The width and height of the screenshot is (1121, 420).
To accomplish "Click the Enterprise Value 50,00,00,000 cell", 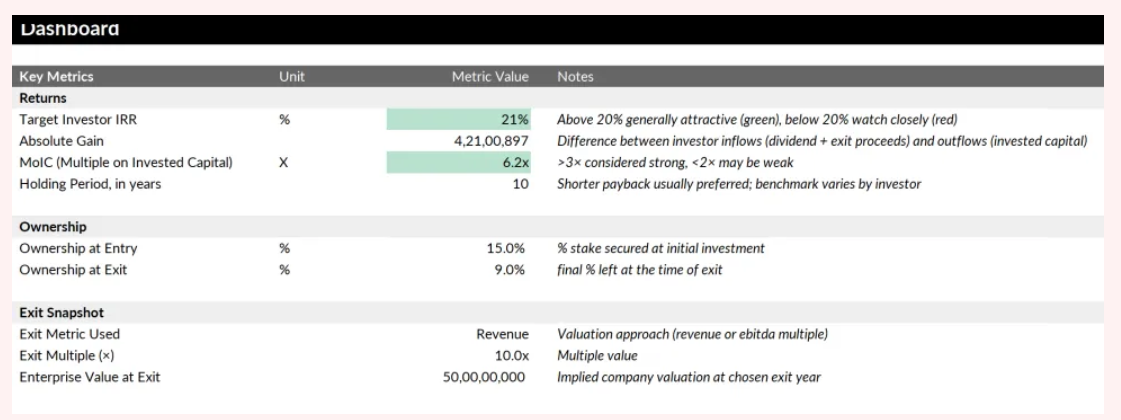I will point(486,376).
